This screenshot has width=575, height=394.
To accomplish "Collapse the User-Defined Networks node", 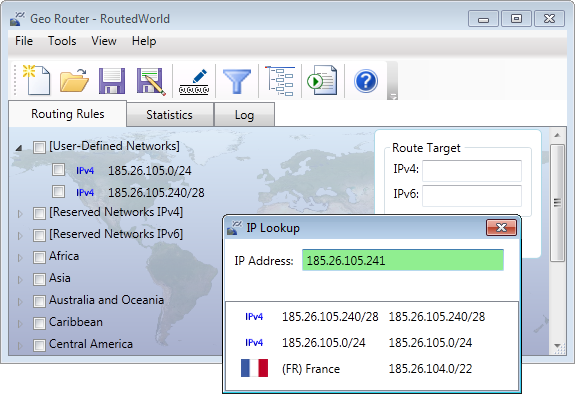I will click(19, 148).
